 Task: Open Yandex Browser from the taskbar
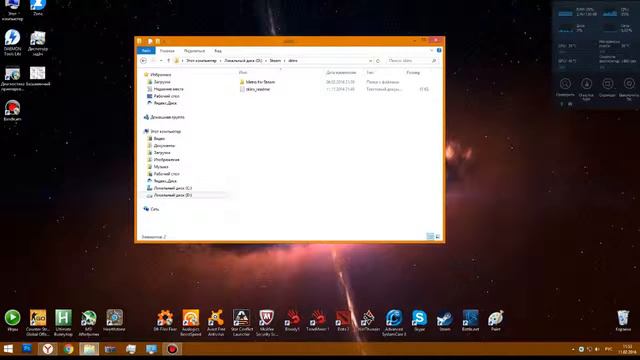(x=48, y=349)
